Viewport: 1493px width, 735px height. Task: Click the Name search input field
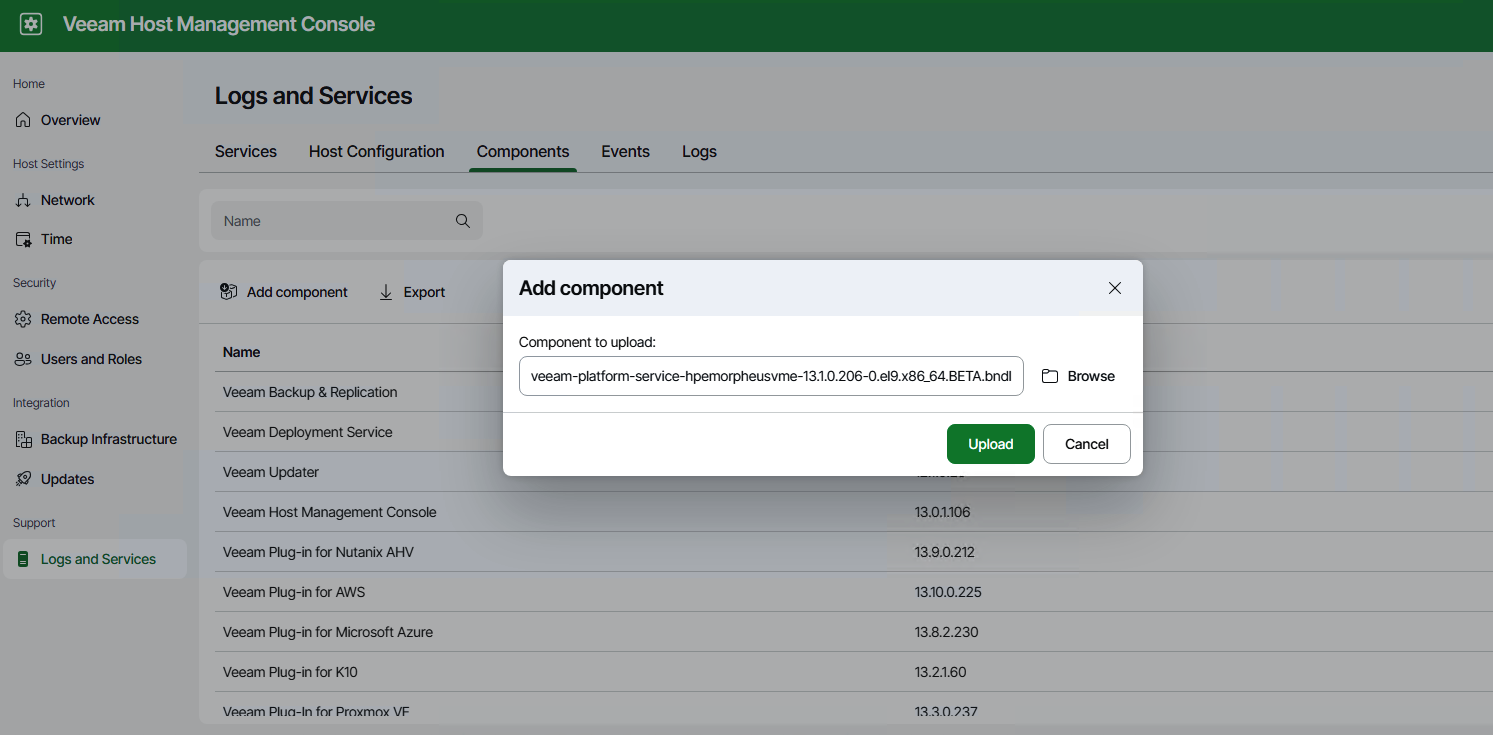[346, 221]
